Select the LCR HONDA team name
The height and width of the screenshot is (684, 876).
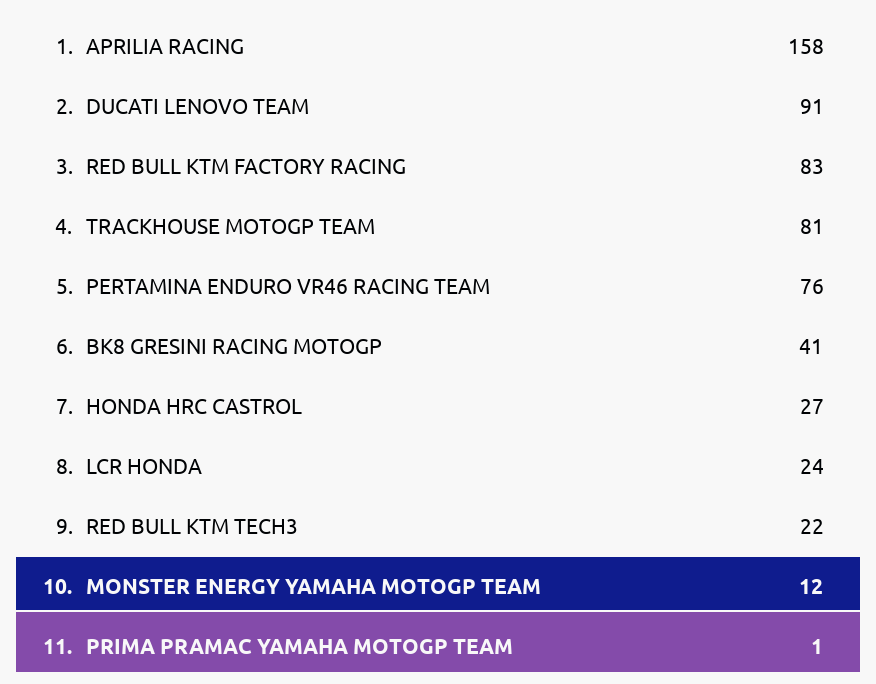(144, 467)
